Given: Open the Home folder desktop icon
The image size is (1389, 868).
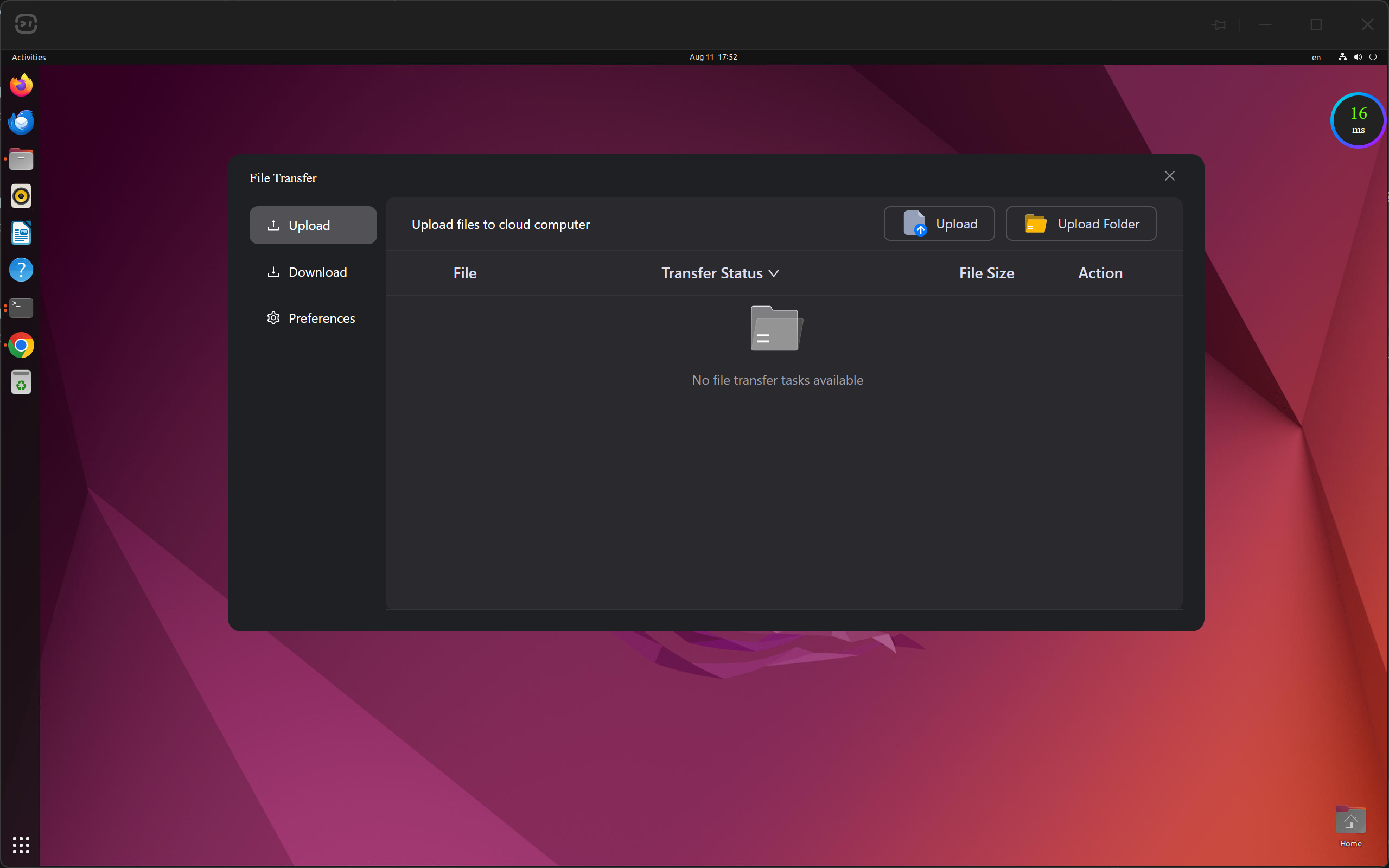Looking at the screenshot, I should point(1350,827).
